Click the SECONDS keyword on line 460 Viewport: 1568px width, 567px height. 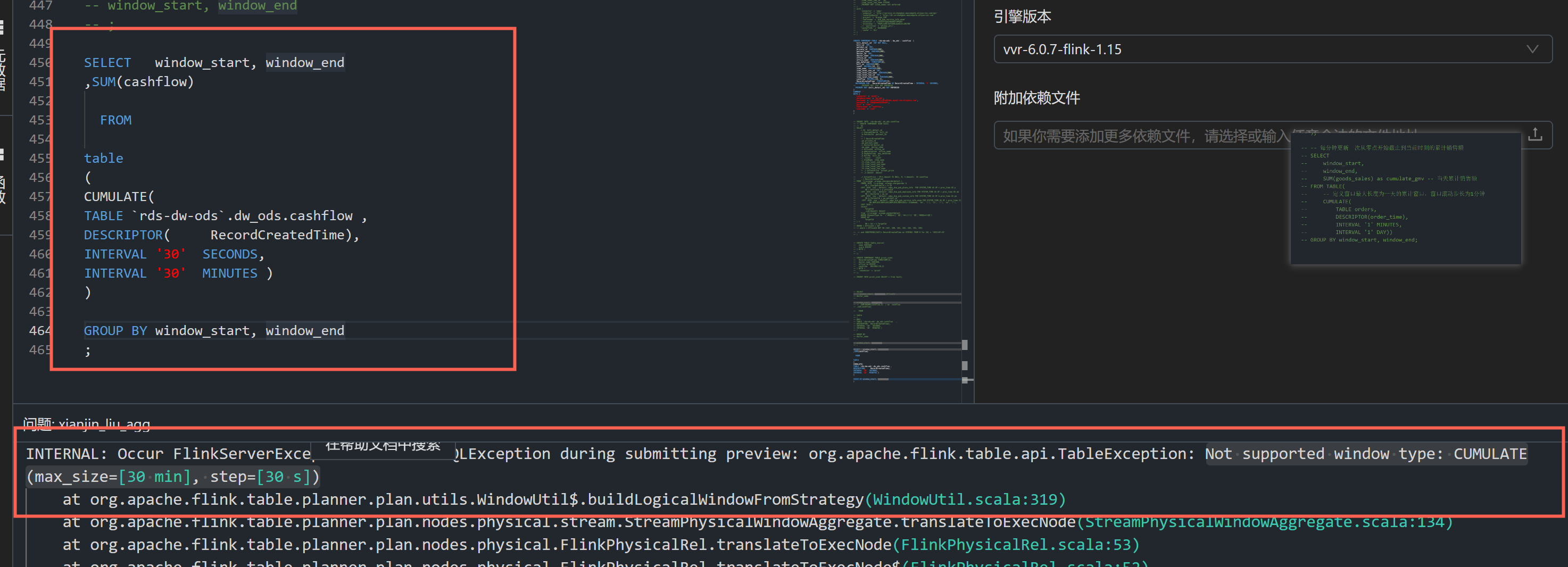tap(230, 254)
